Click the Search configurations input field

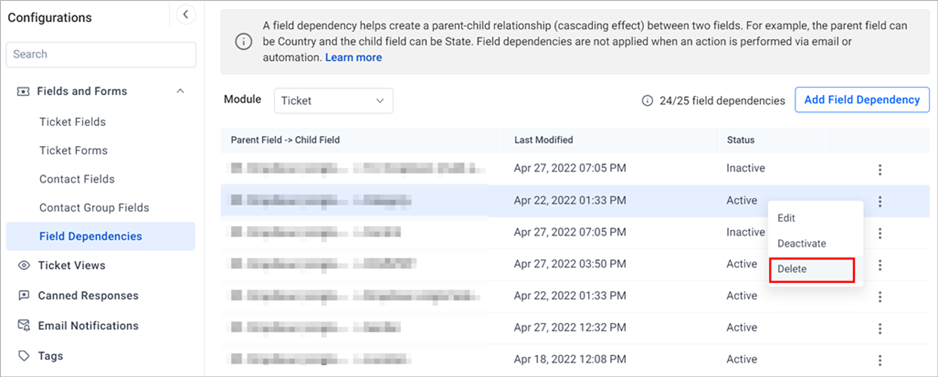101,54
